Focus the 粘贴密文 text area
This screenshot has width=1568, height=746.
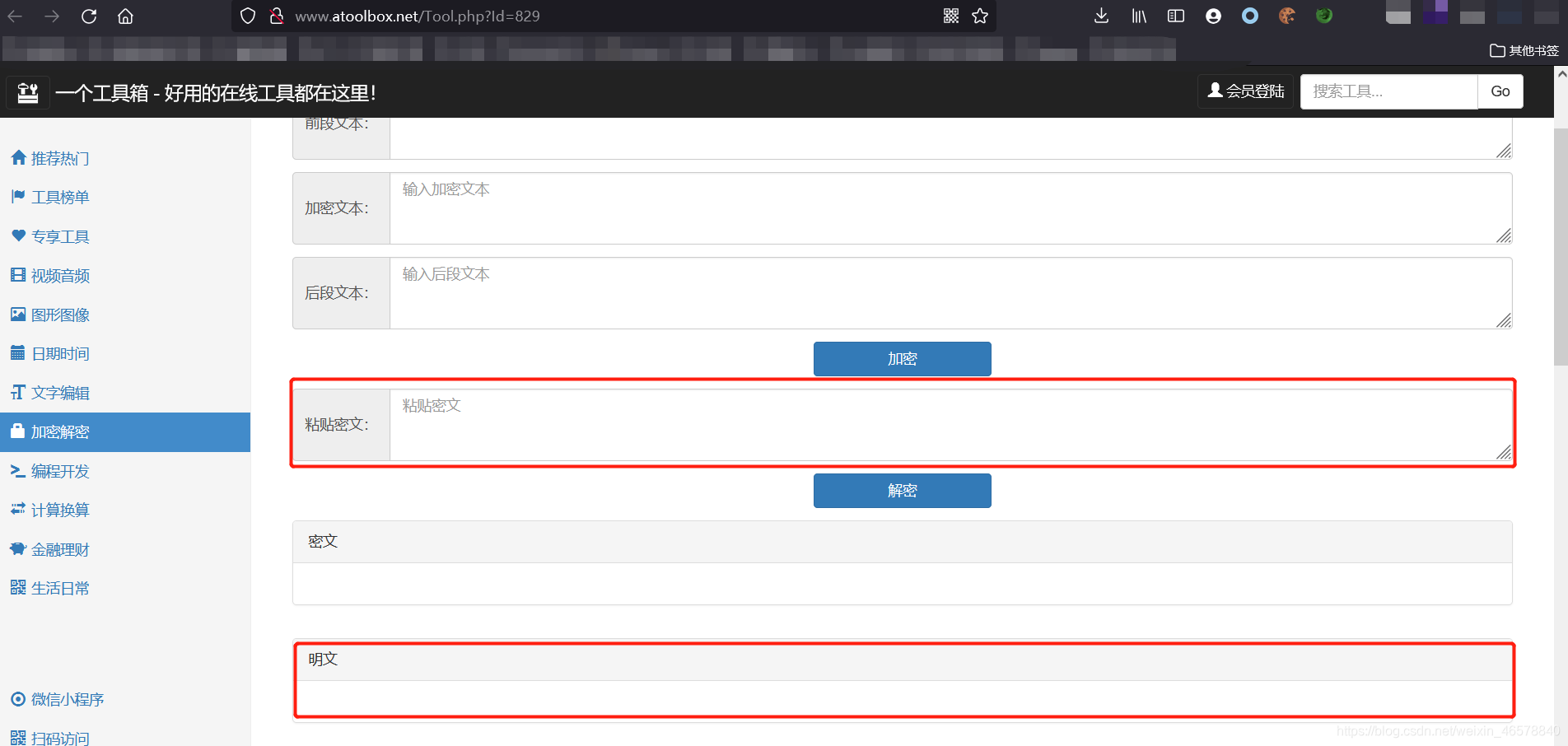[950, 425]
